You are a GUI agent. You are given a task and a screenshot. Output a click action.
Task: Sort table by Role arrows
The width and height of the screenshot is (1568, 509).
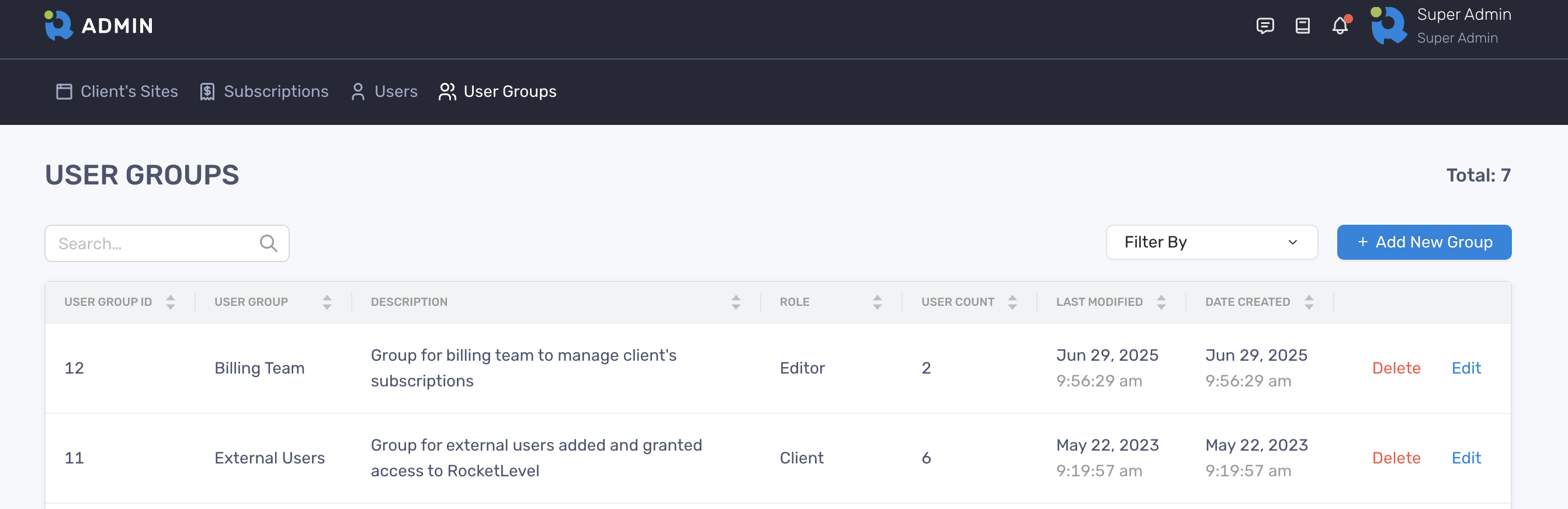pyautogui.click(x=877, y=302)
